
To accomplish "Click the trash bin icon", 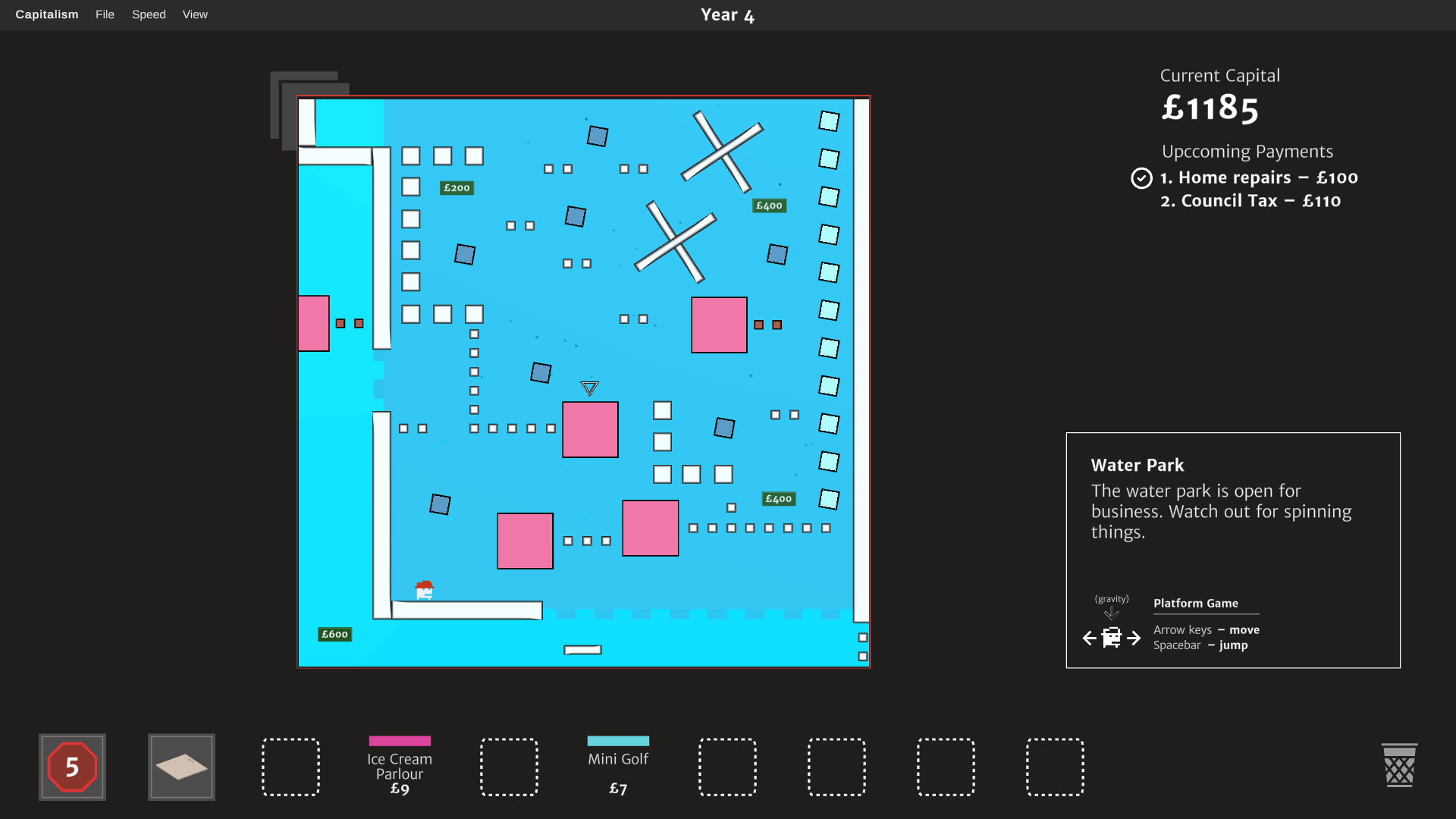I will click(x=1399, y=766).
